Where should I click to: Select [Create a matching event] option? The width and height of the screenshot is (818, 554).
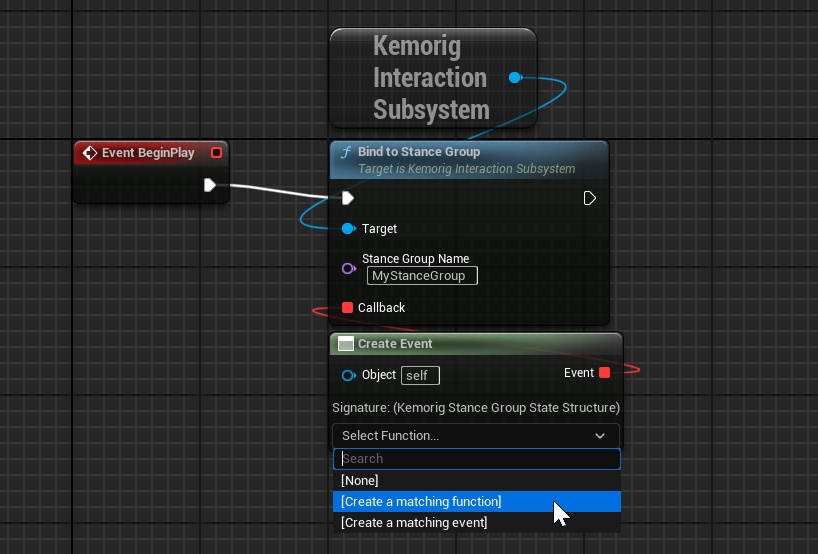click(x=414, y=523)
